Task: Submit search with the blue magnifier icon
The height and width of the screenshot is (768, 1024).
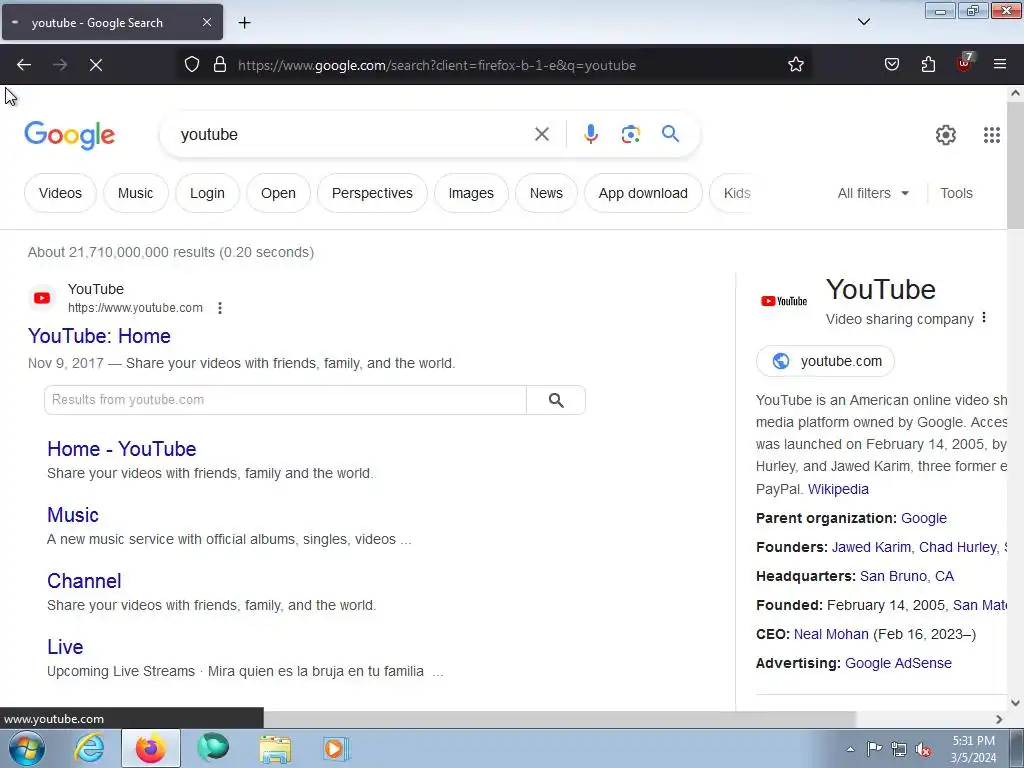Action: pyautogui.click(x=670, y=134)
